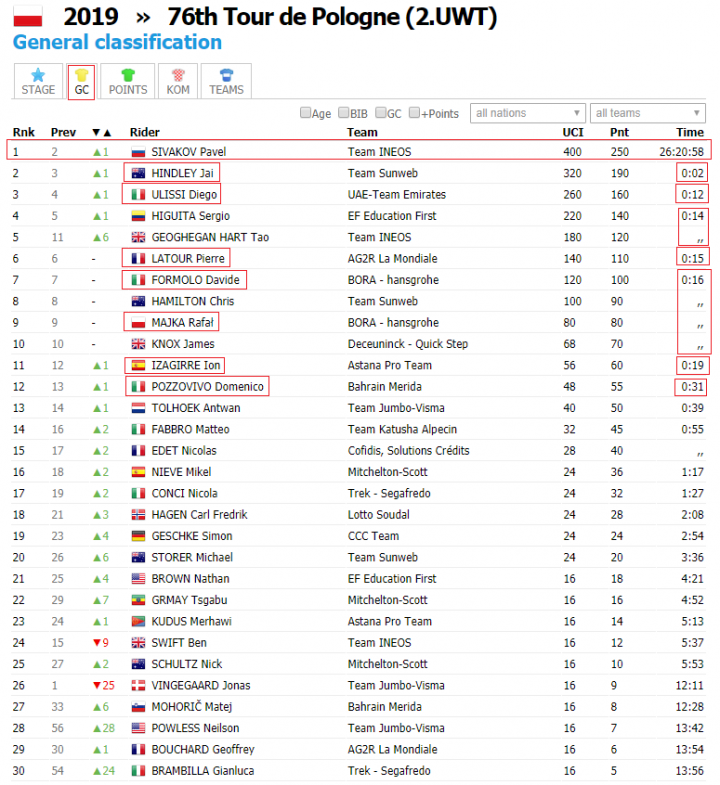Click the Rider column header
The image size is (720, 785).
pos(145,132)
